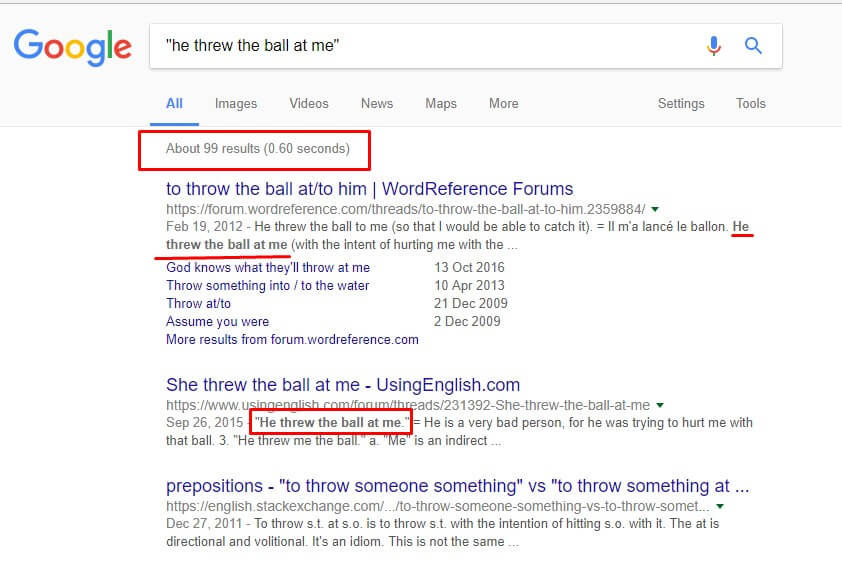
Task: Expand dropdown arrow beside WordReference URL
Action: click(655, 209)
